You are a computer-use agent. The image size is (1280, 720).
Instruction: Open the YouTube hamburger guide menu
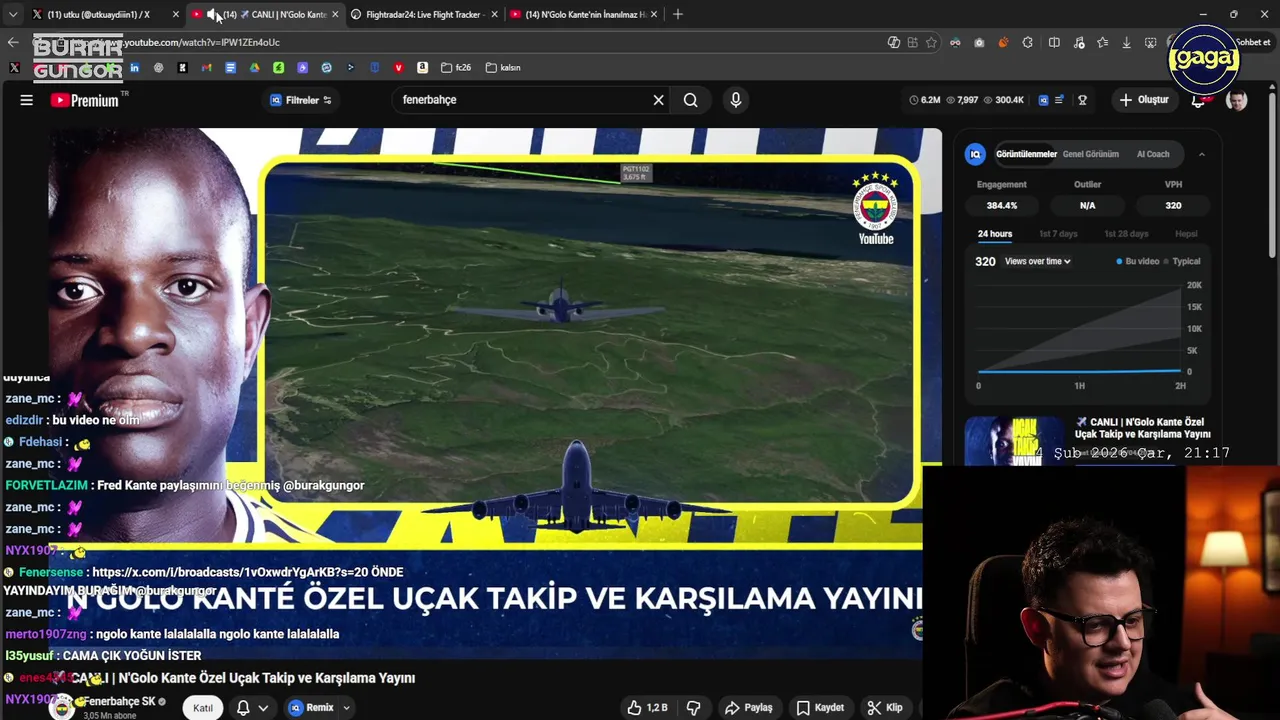click(x=27, y=100)
